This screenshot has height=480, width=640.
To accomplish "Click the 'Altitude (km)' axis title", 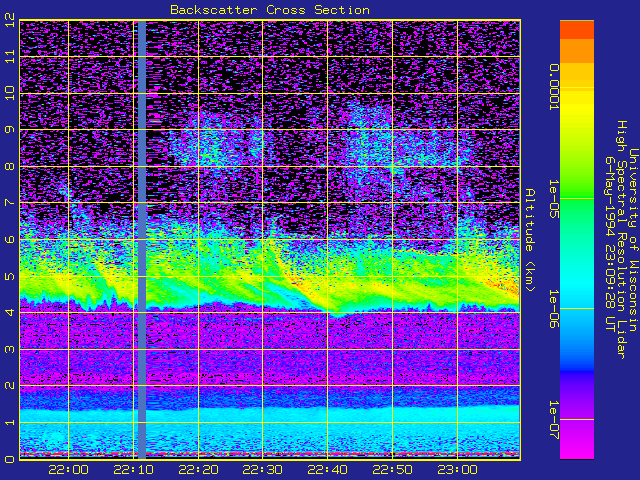I will coord(529,240).
